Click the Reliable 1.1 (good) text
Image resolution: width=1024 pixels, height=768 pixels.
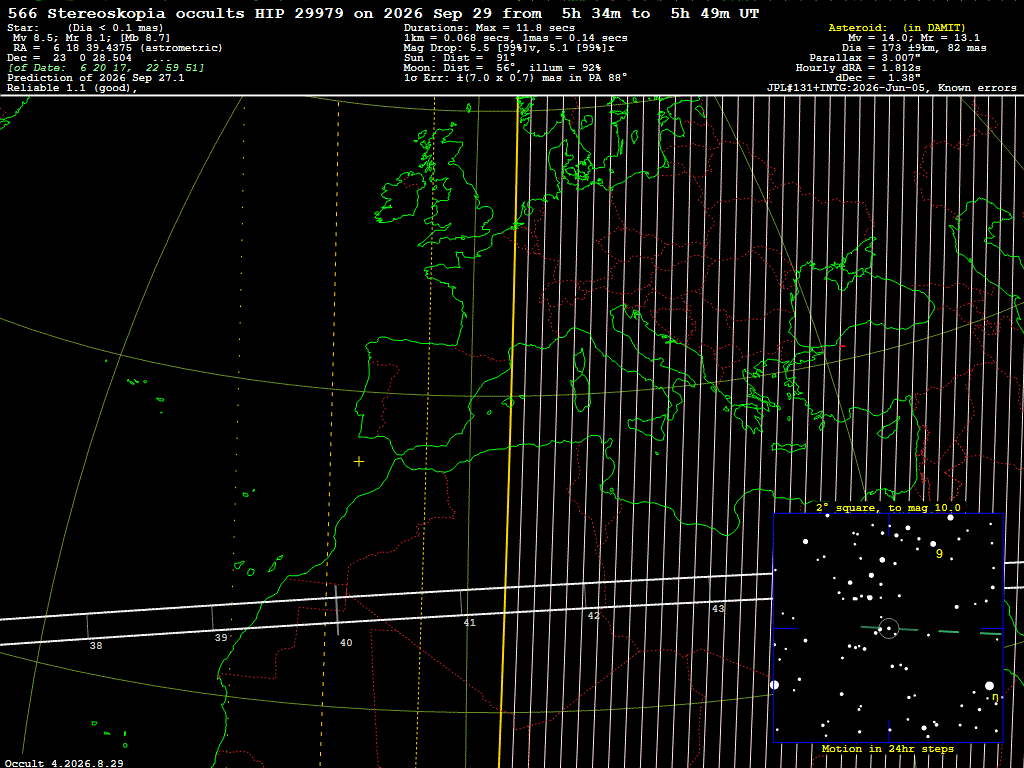click(72, 88)
